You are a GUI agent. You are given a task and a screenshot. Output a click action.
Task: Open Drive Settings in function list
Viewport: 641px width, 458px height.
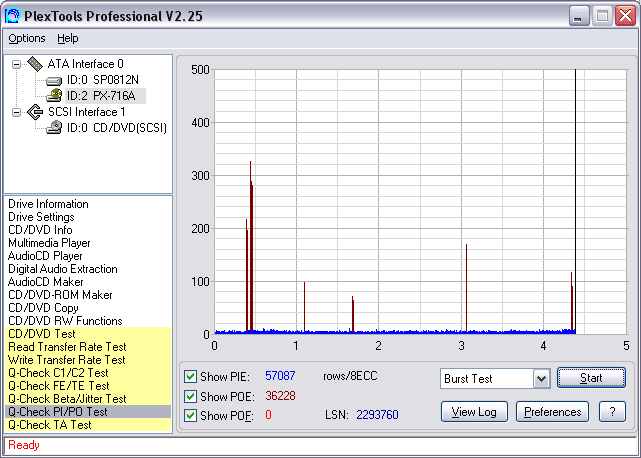click(41, 217)
